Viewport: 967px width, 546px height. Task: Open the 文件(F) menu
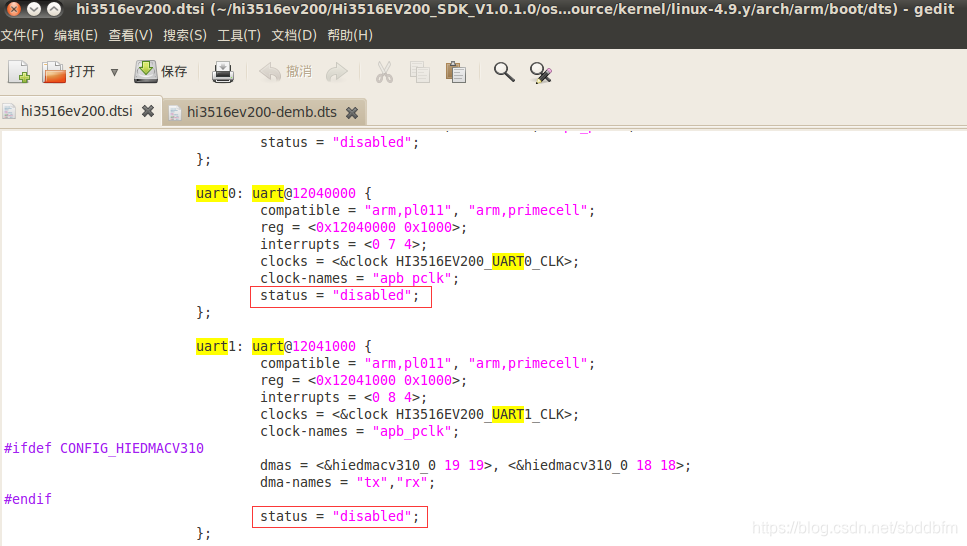(22, 35)
